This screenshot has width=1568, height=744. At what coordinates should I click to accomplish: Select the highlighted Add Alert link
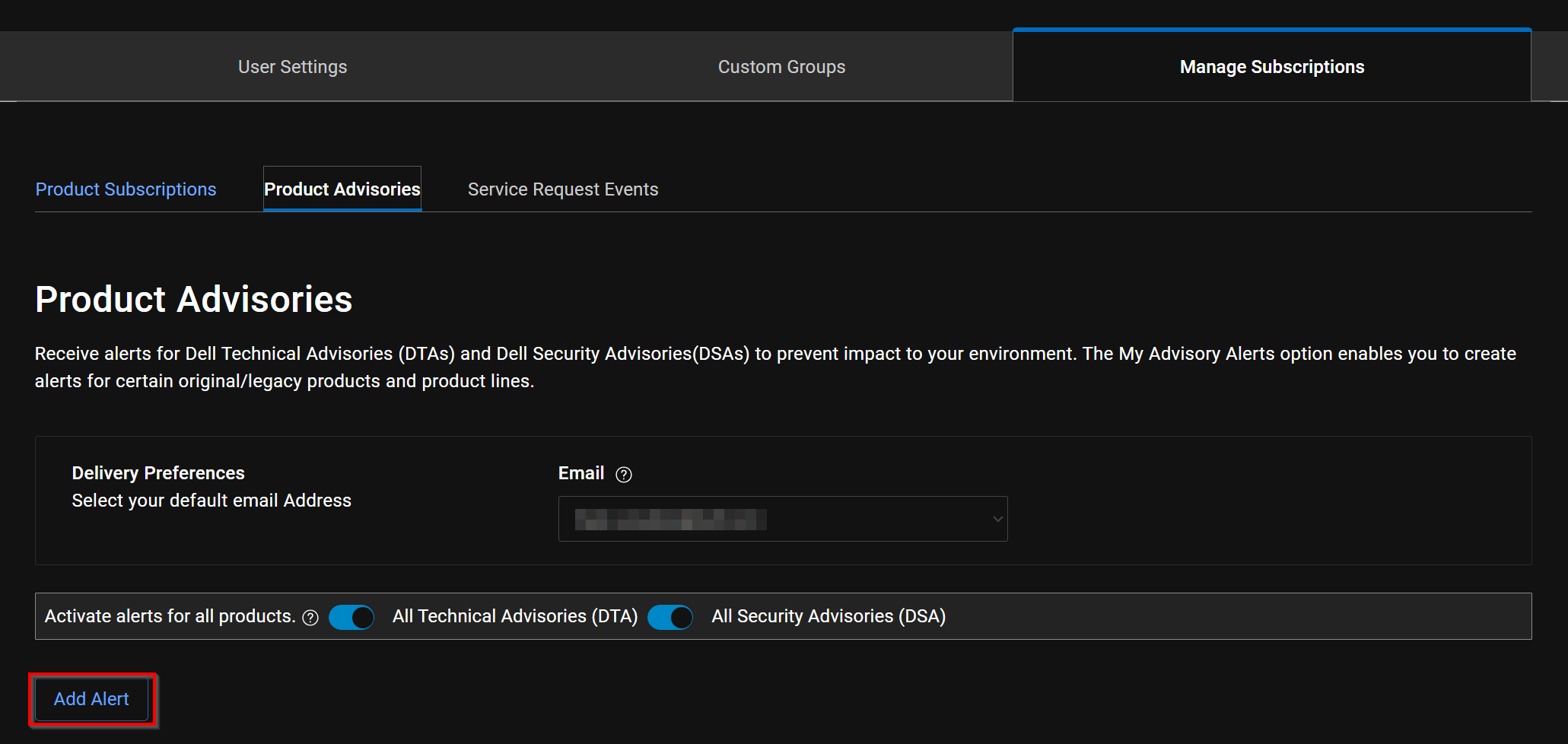click(91, 698)
